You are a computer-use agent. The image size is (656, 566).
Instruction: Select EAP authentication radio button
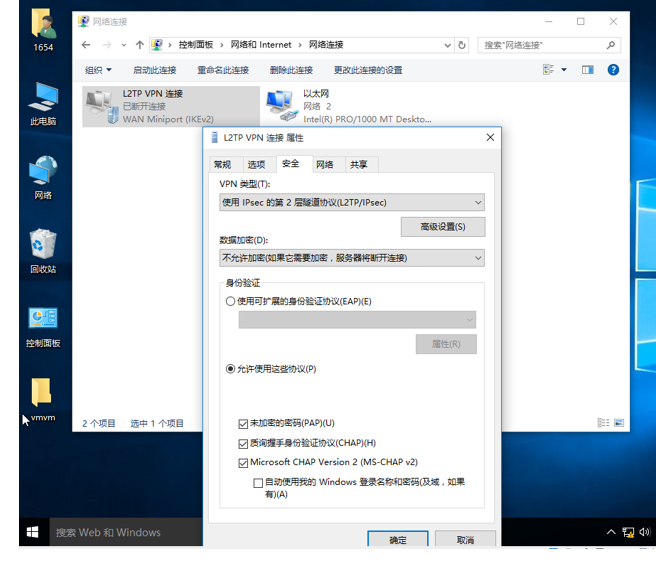point(230,301)
